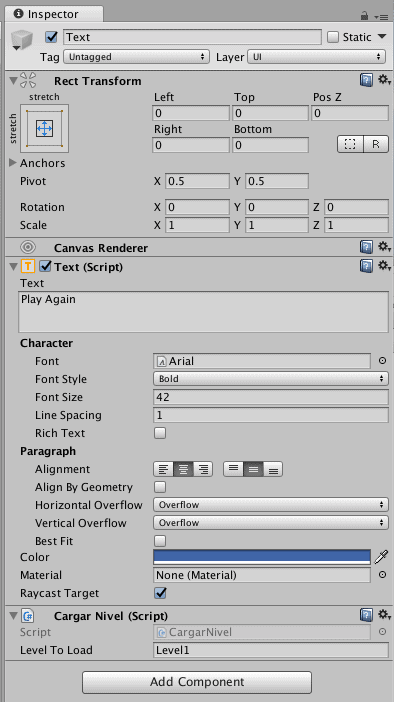394x702 pixels.
Task: Click the Scale Y field
Action: pyautogui.click(x=277, y=225)
